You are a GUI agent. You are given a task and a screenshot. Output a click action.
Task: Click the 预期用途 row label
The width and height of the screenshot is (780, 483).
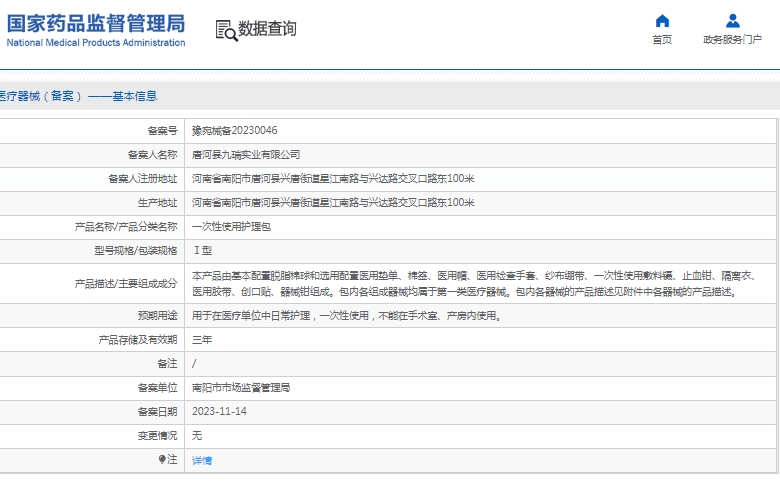(x=157, y=316)
